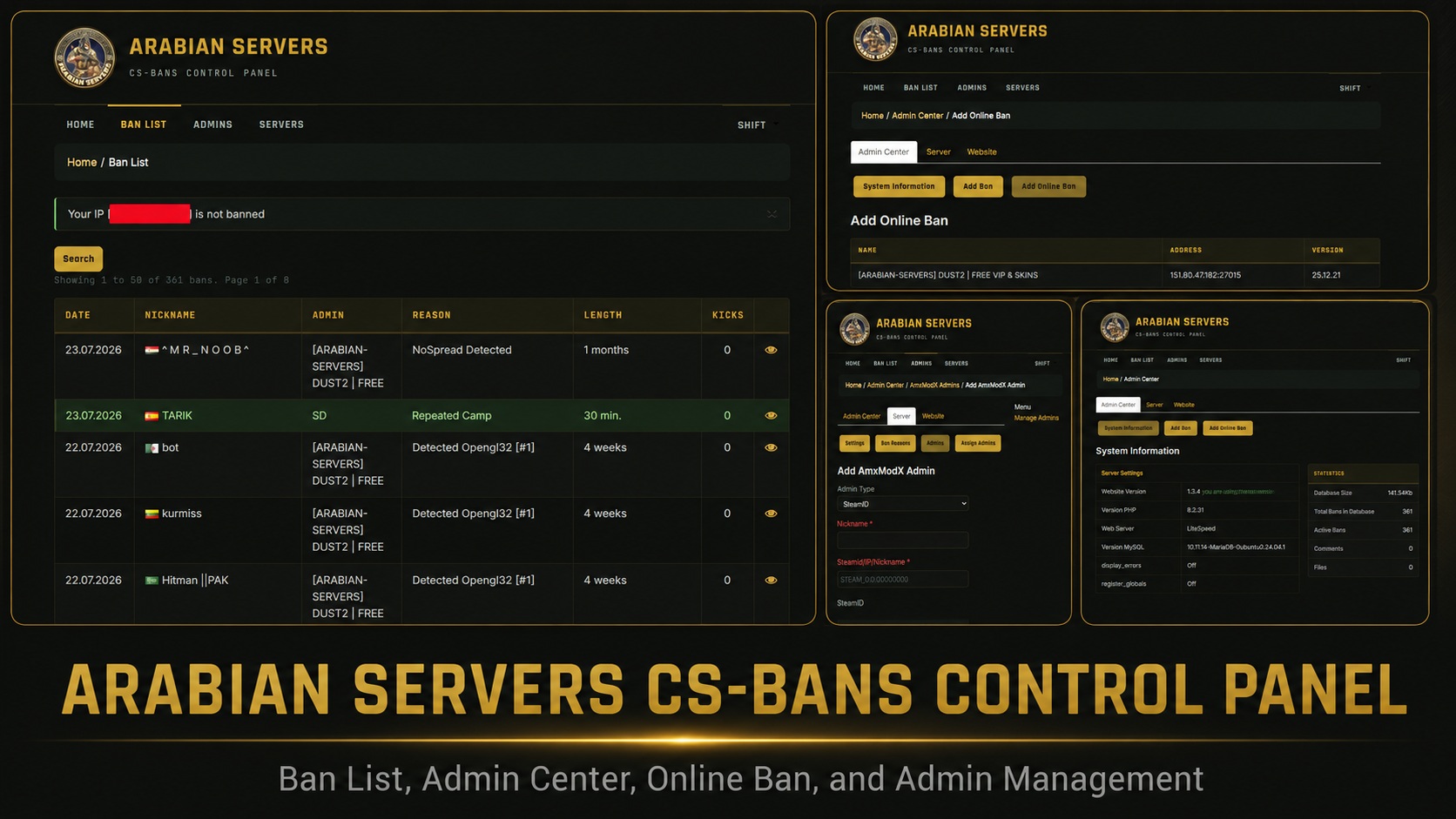The height and width of the screenshot is (819, 1456).
Task: Expand SHIFT user menu in Ban List panel
Action: [x=757, y=125]
